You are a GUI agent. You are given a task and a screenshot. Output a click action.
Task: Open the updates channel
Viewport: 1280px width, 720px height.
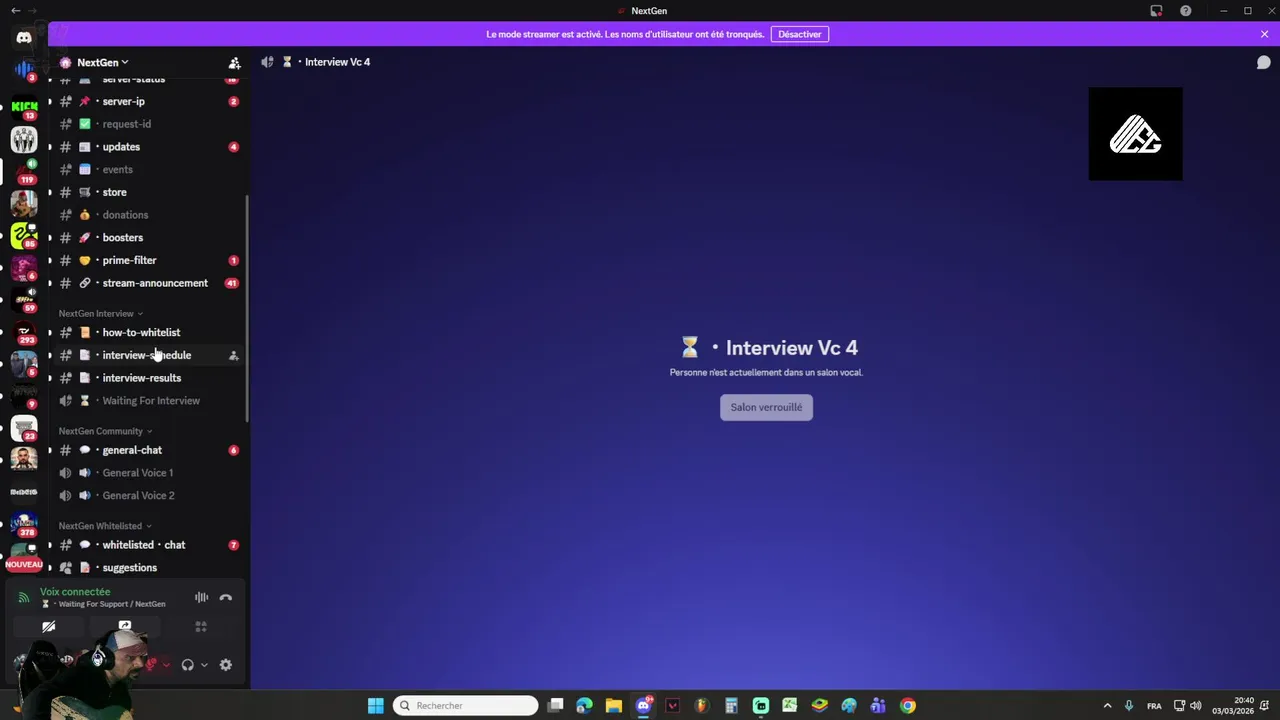(149, 147)
